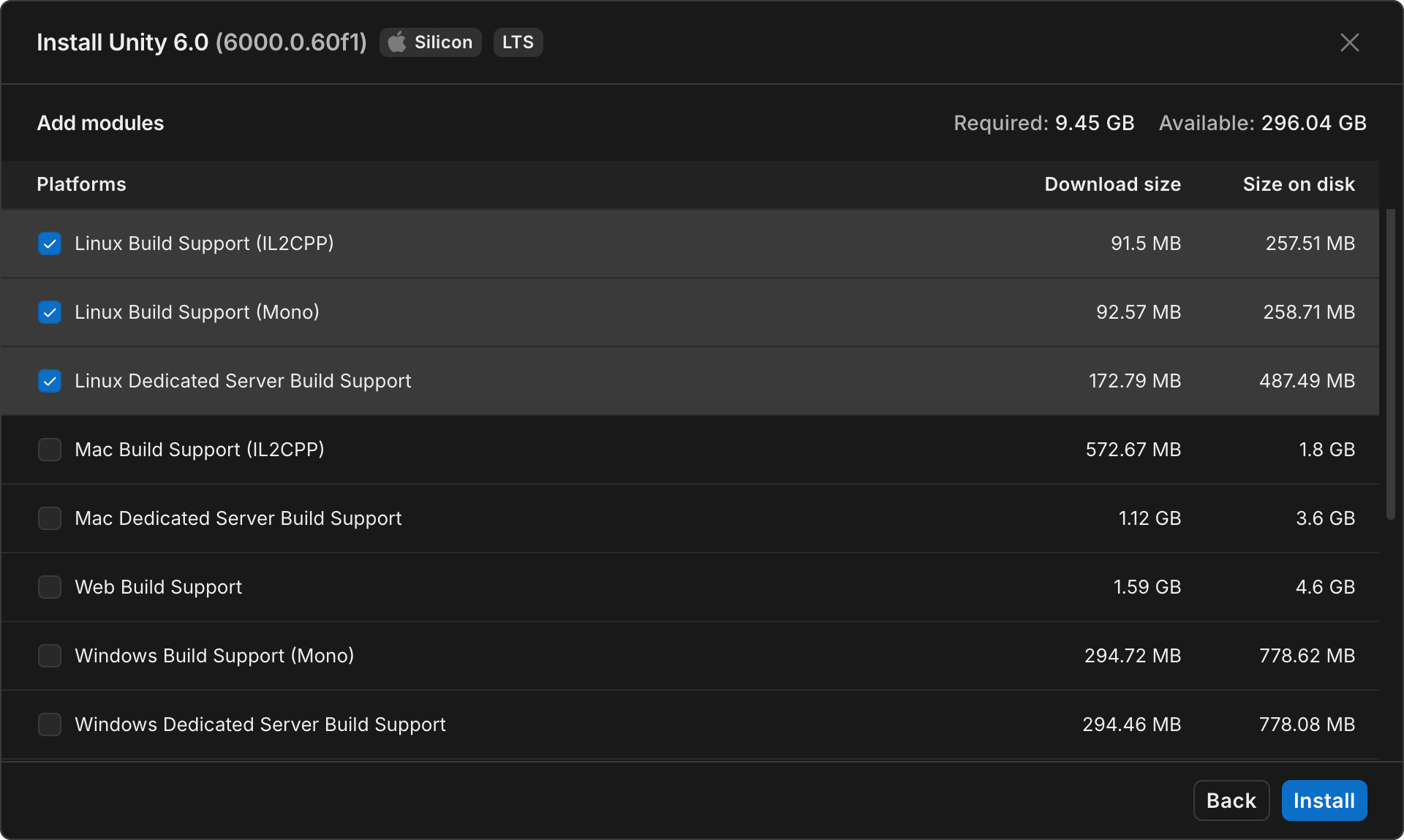Check Mac Dedicated Server Build Support
1404x840 pixels.
pyautogui.click(x=50, y=518)
